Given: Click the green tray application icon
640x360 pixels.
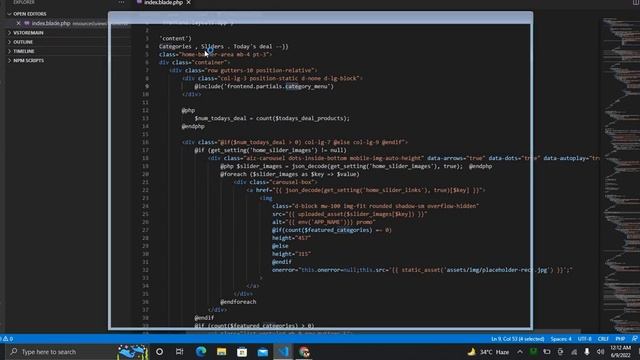Looking at the screenshot, I should (x=533, y=351).
